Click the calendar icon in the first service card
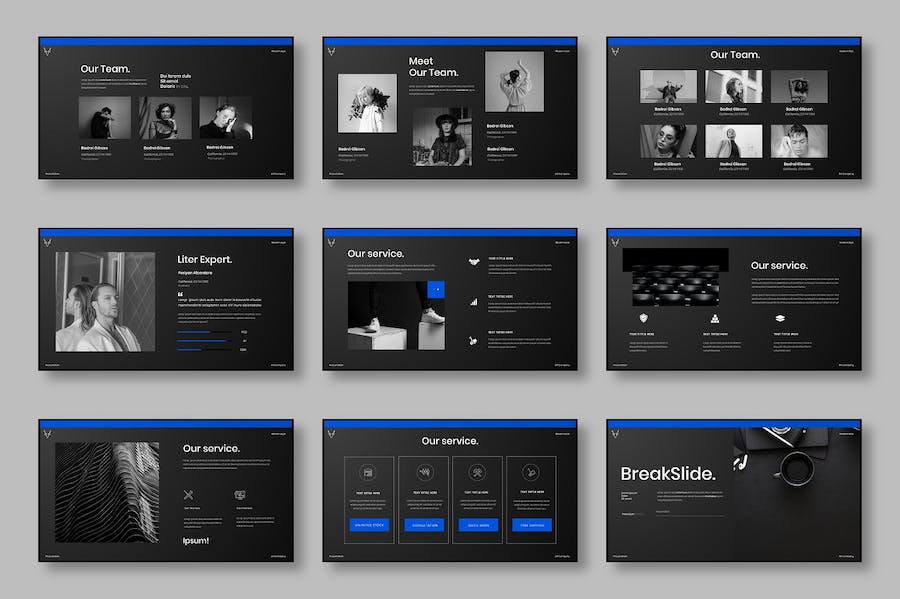This screenshot has width=900, height=599. point(369,472)
